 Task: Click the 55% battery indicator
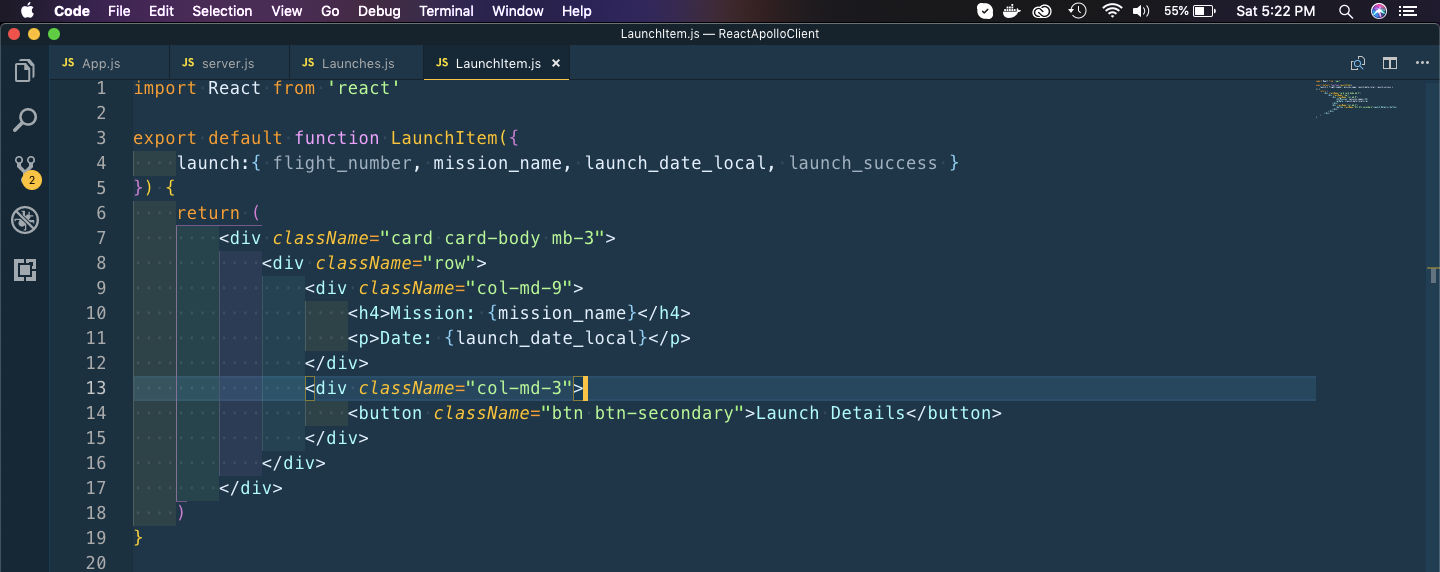coord(1190,11)
